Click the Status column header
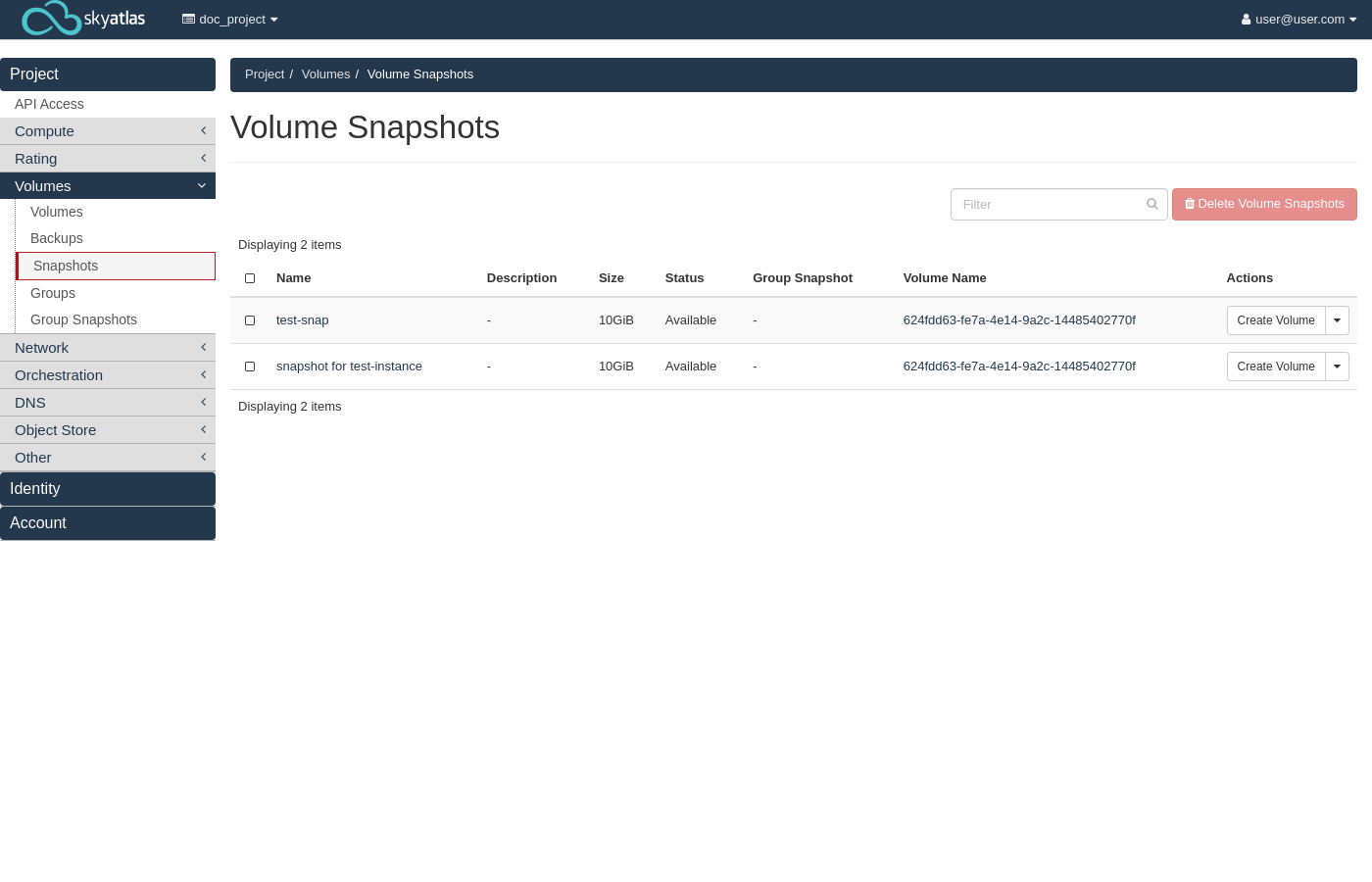1372x882 pixels. click(x=684, y=278)
